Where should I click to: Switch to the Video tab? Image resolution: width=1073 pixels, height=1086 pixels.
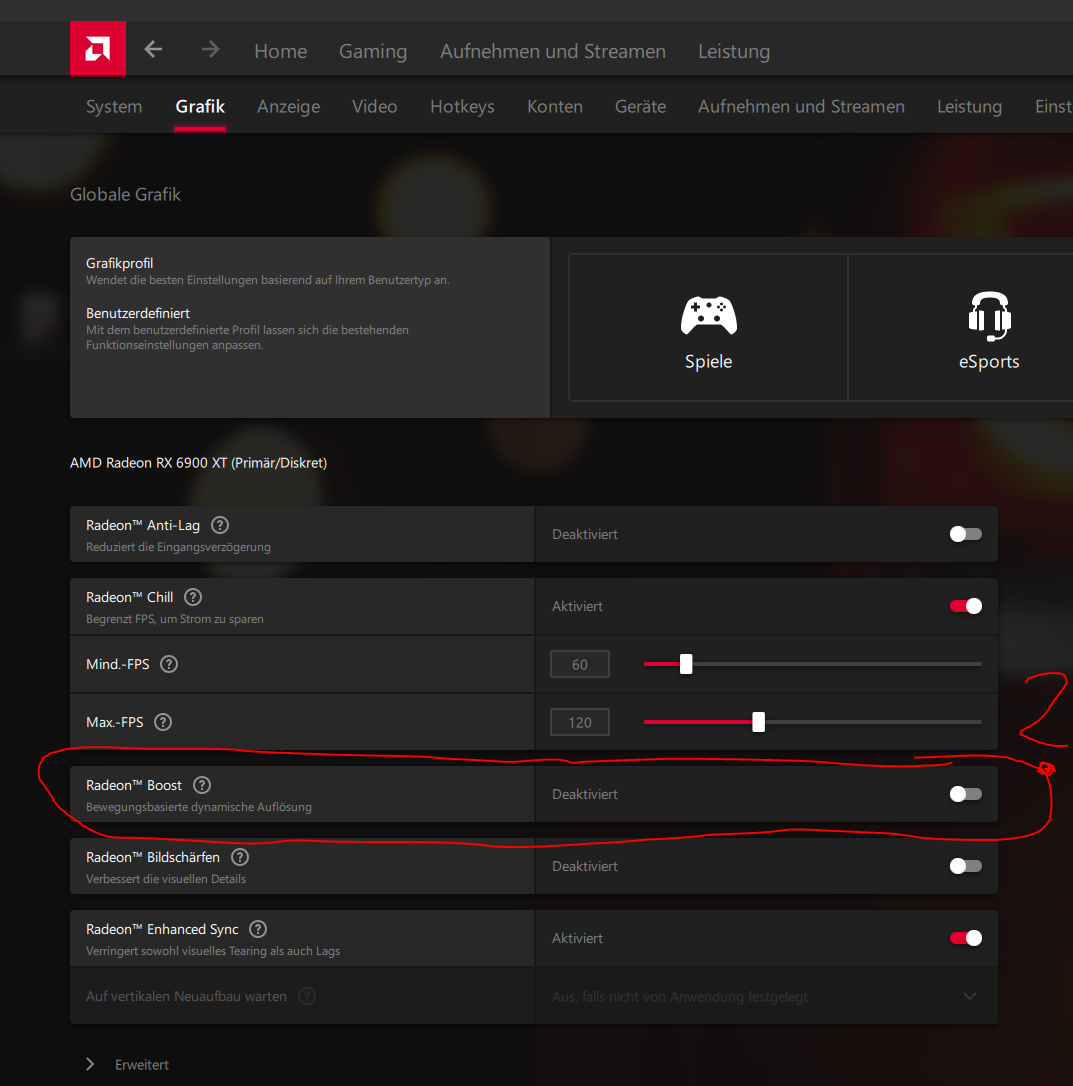point(374,107)
